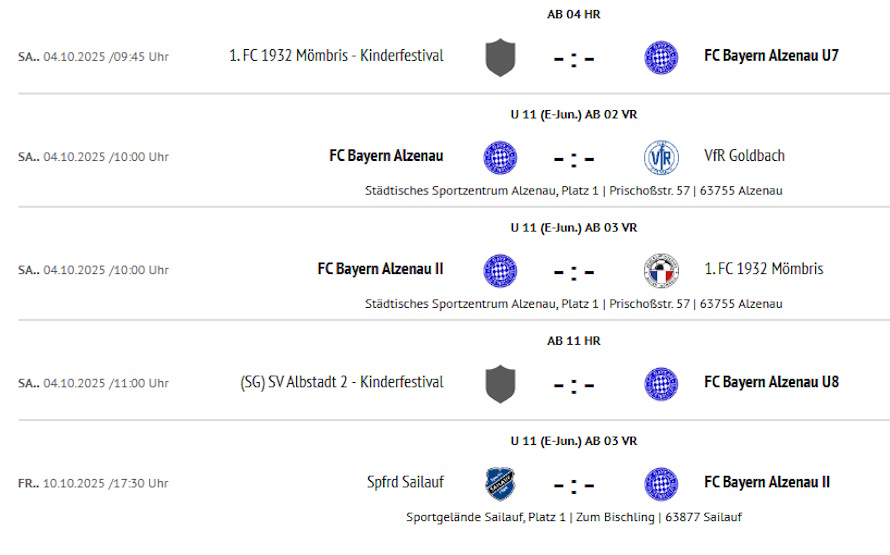Click the Spfrd Sailauf club crest
Viewport: 890px width, 555px height.
pyautogui.click(x=500, y=484)
